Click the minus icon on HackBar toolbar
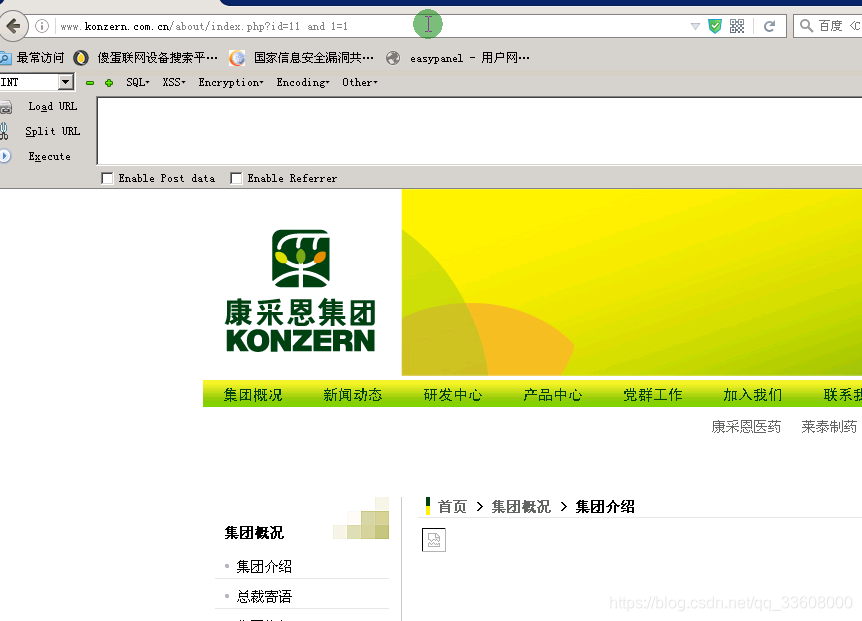 [x=89, y=82]
